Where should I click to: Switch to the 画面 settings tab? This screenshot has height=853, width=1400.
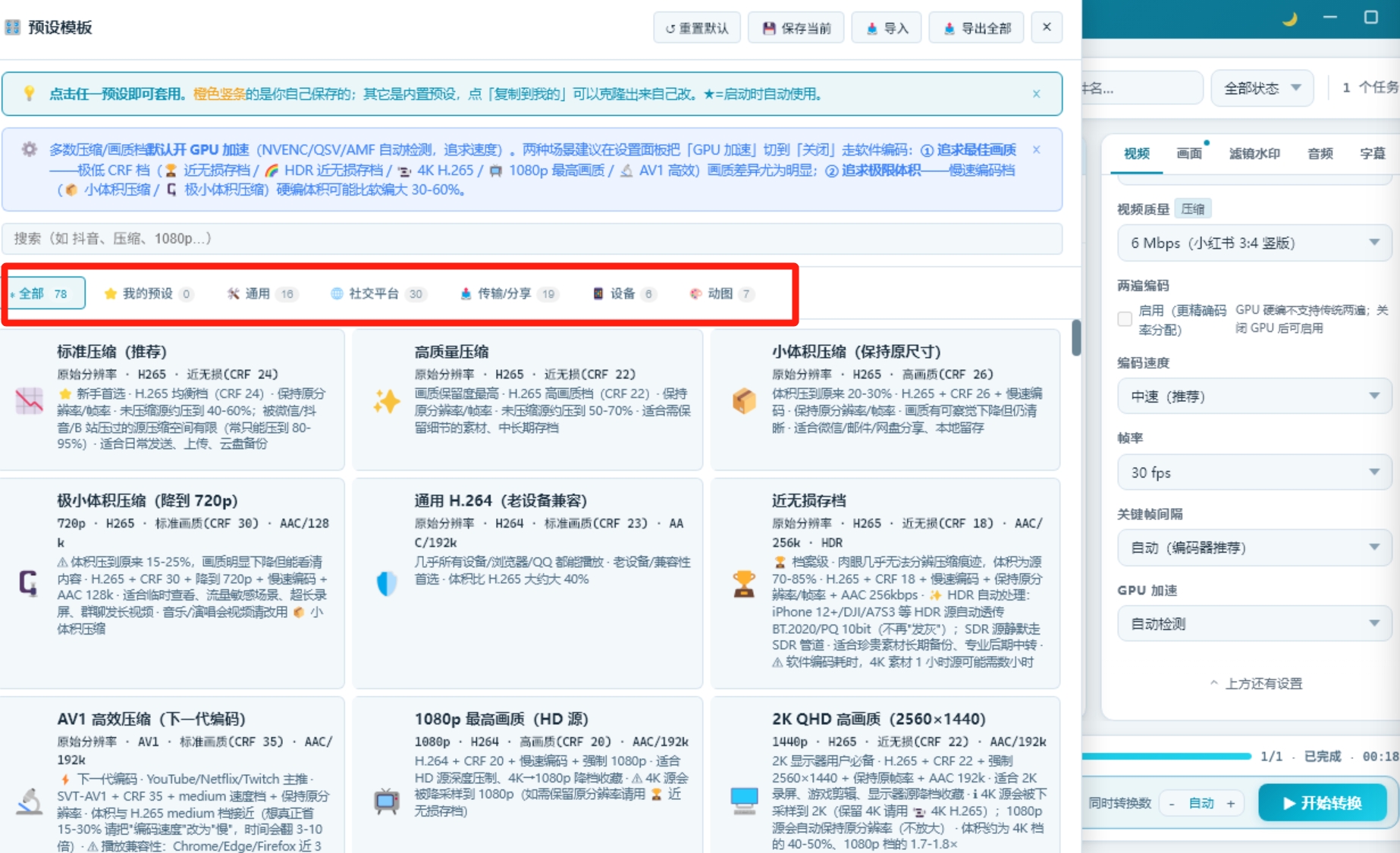[1189, 154]
